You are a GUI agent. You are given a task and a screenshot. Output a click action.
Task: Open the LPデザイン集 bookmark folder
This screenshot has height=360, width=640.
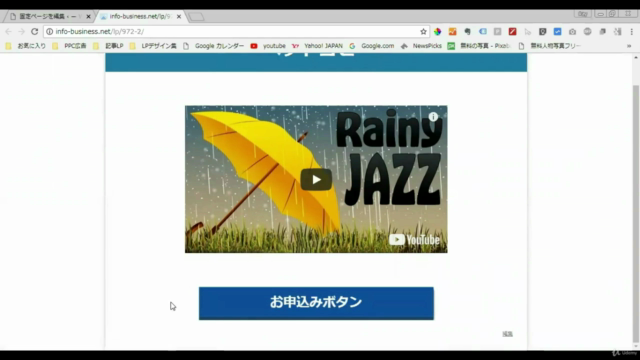coord(153,46)
